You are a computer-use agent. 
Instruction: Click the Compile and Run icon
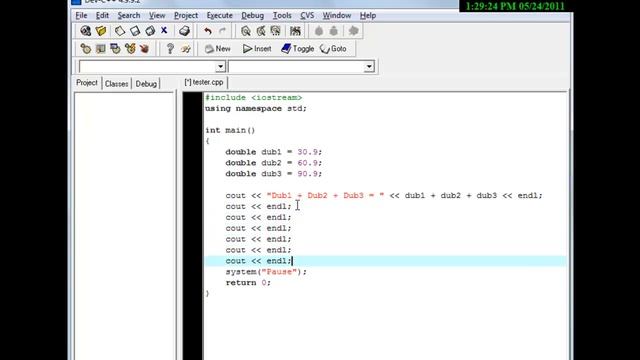[115, 49]
